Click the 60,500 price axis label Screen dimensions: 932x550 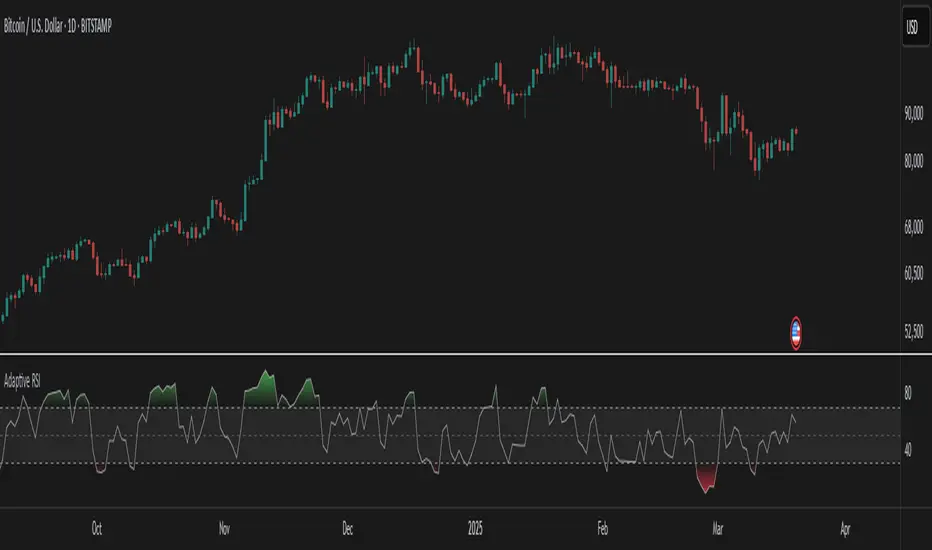[x=914, y=273]
